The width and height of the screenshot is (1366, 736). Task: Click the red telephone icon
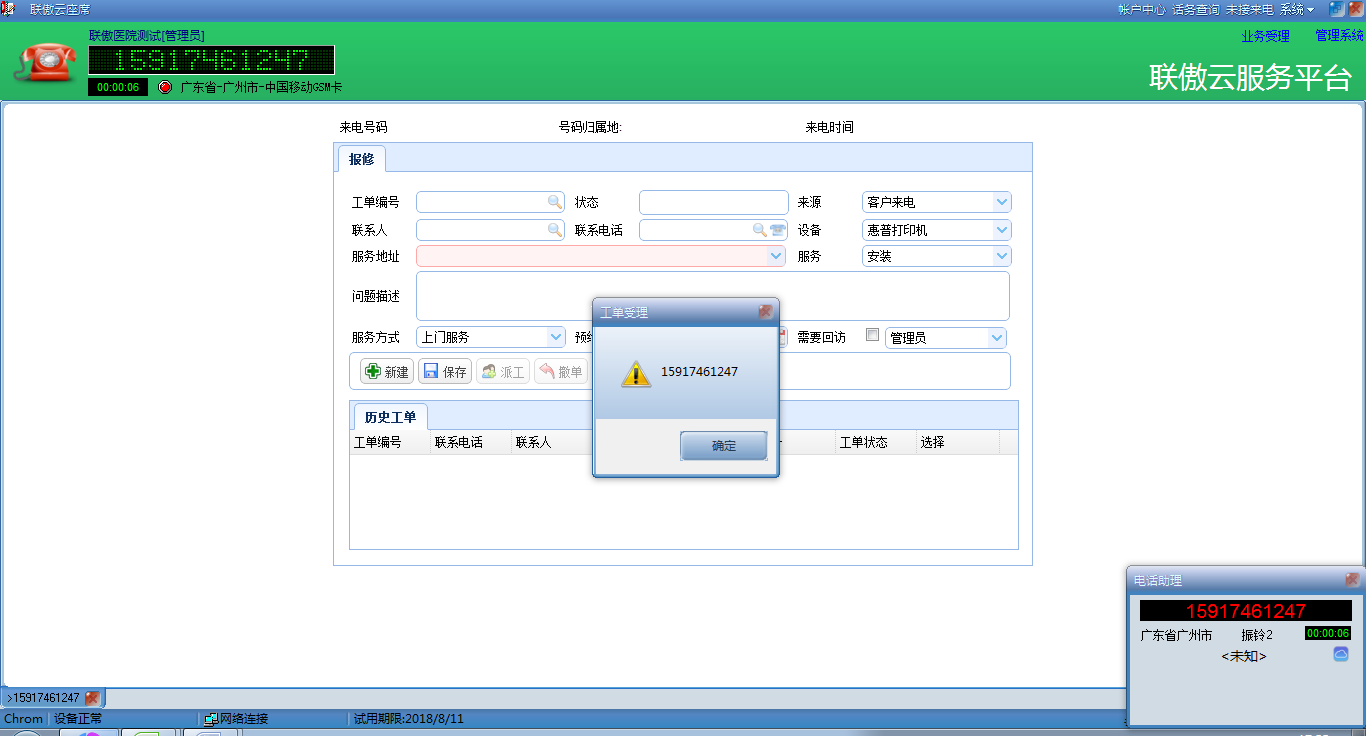tap(45, 62)
